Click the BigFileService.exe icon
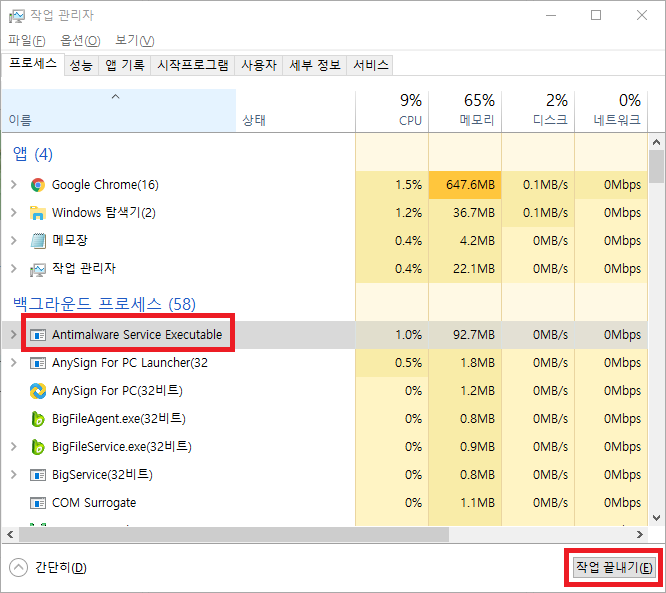The image size is (666, 593). pos(38,447)
